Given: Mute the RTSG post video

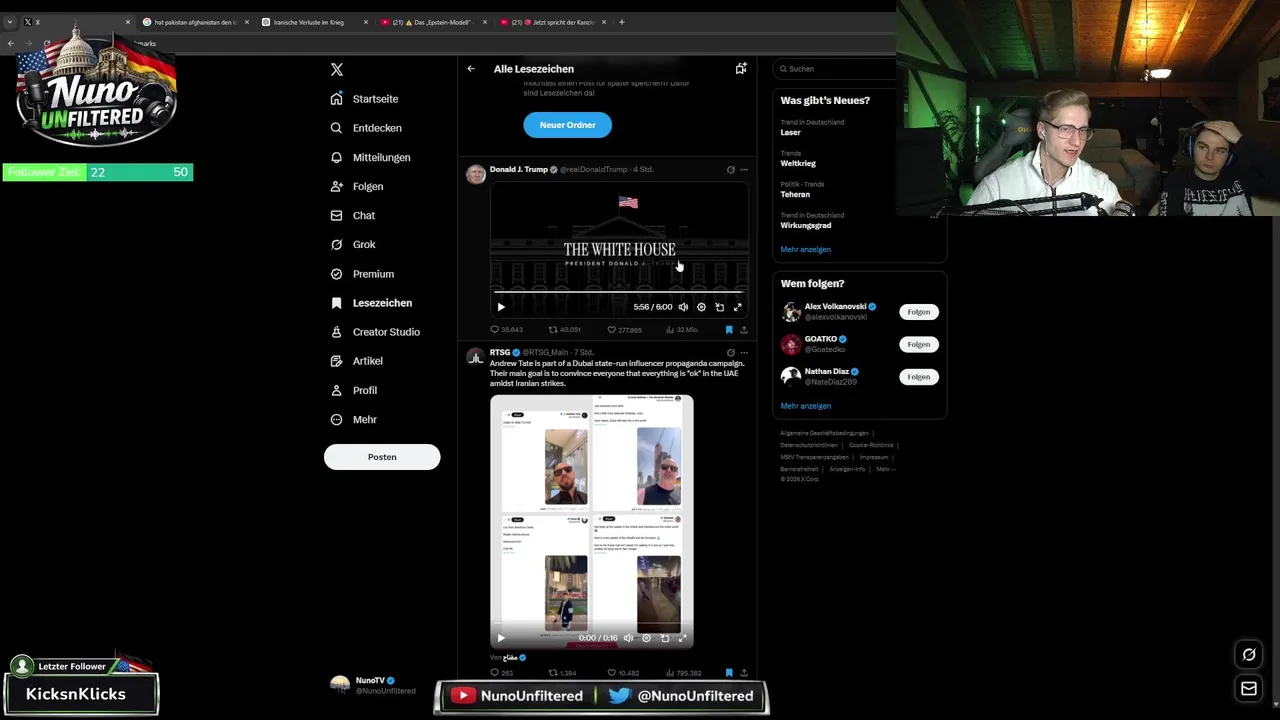Looking at the screenshot, I should [628, 638].
